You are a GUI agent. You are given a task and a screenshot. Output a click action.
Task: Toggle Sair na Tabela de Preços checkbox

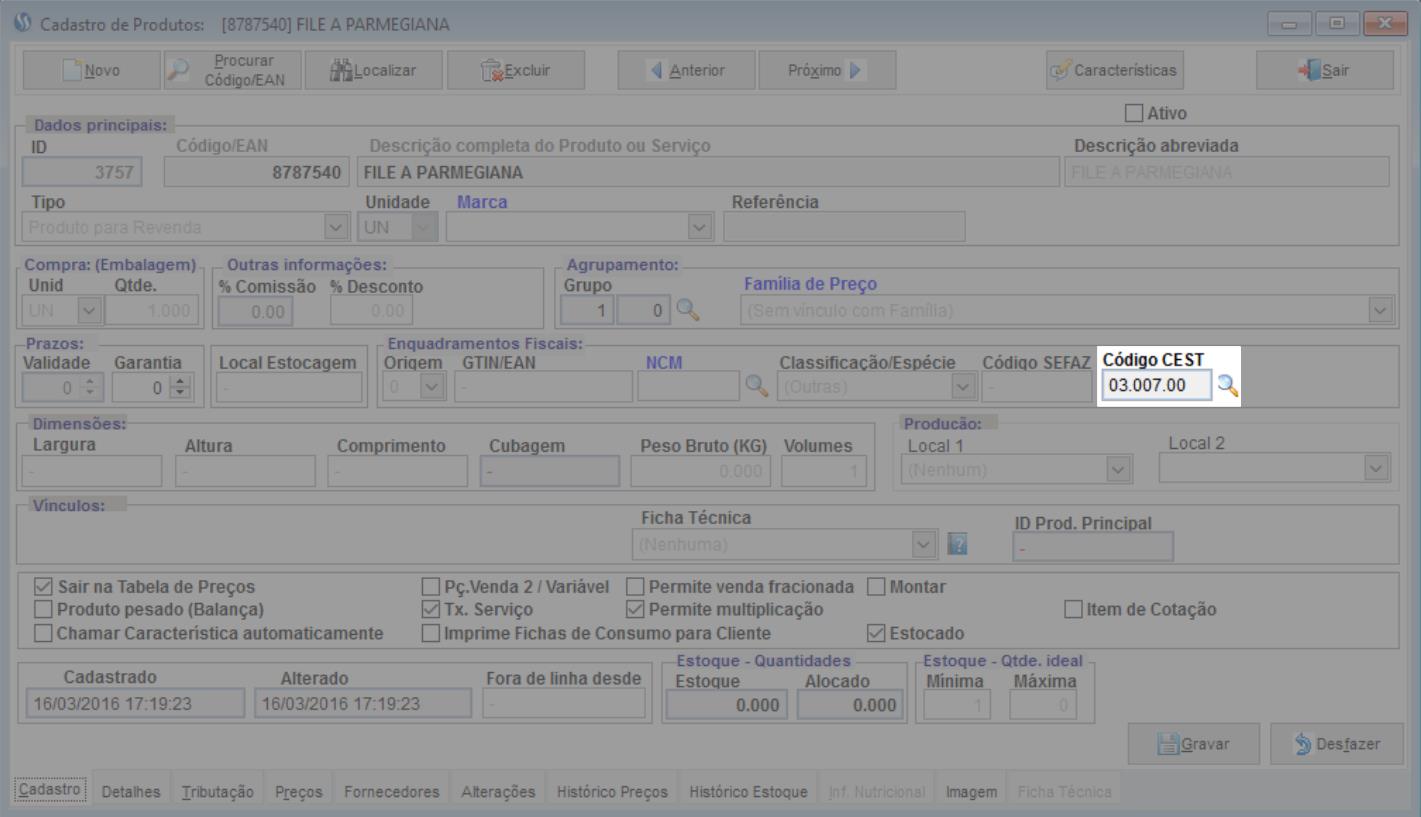pos(43,587)
